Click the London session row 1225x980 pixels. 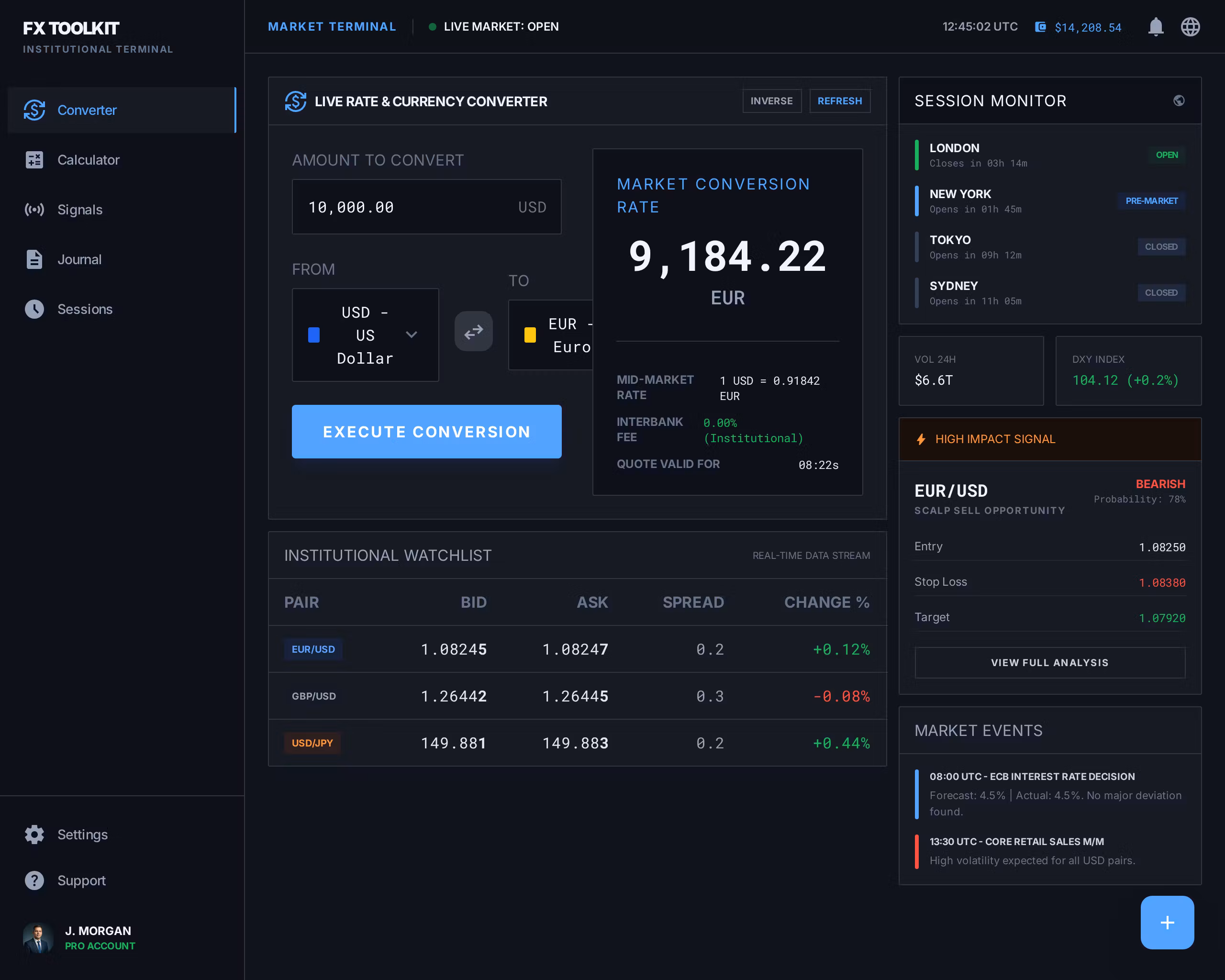(1050, 155)
